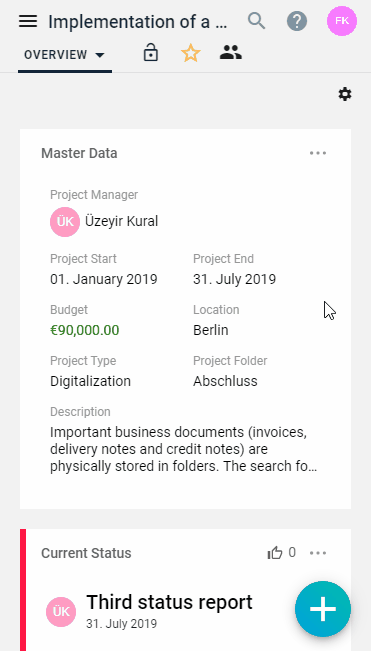Click the search magnifier icon
The image size is (371, 651).
[x=256, y=21]
